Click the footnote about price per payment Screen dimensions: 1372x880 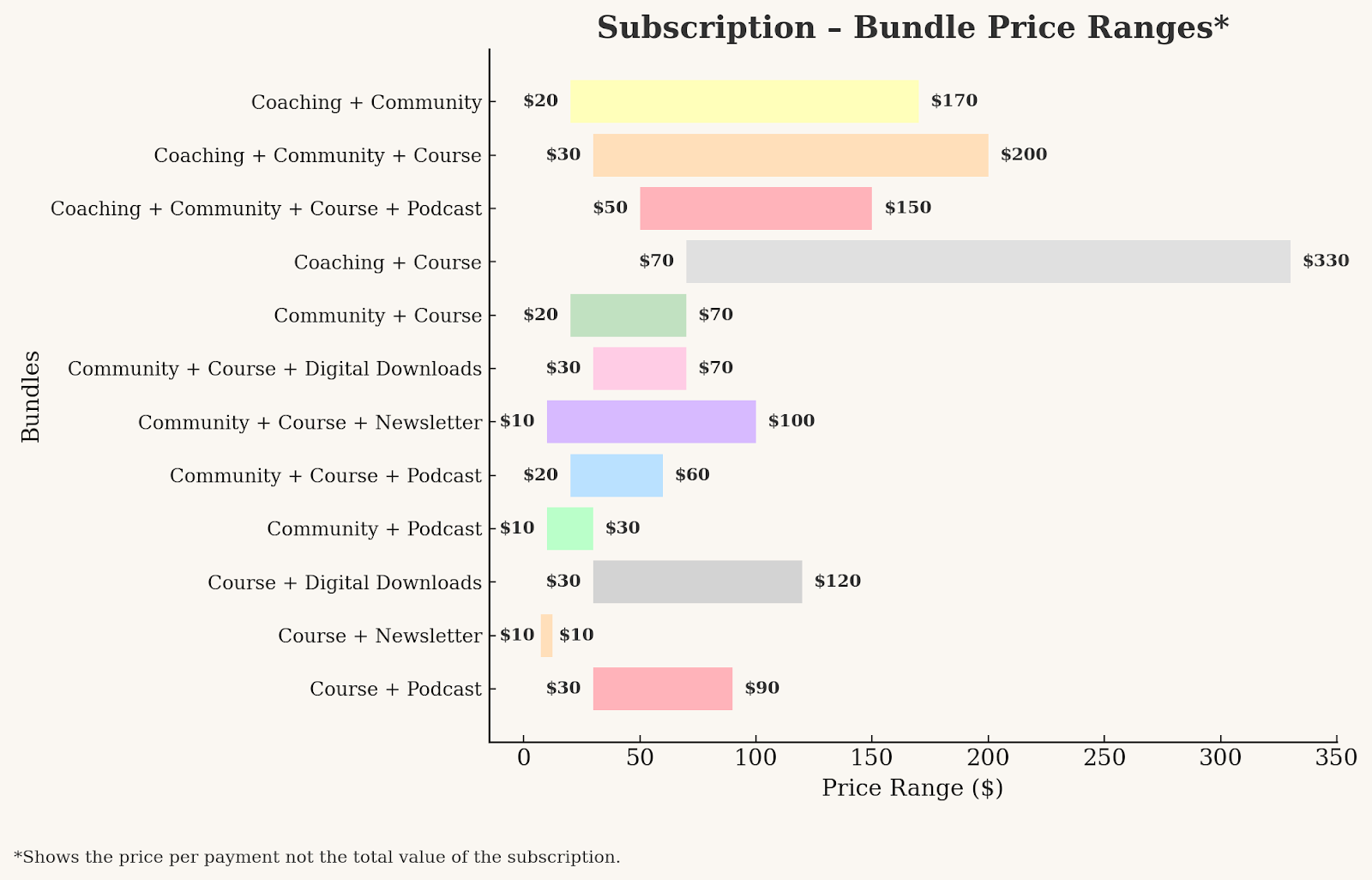[x=317, y=857]
